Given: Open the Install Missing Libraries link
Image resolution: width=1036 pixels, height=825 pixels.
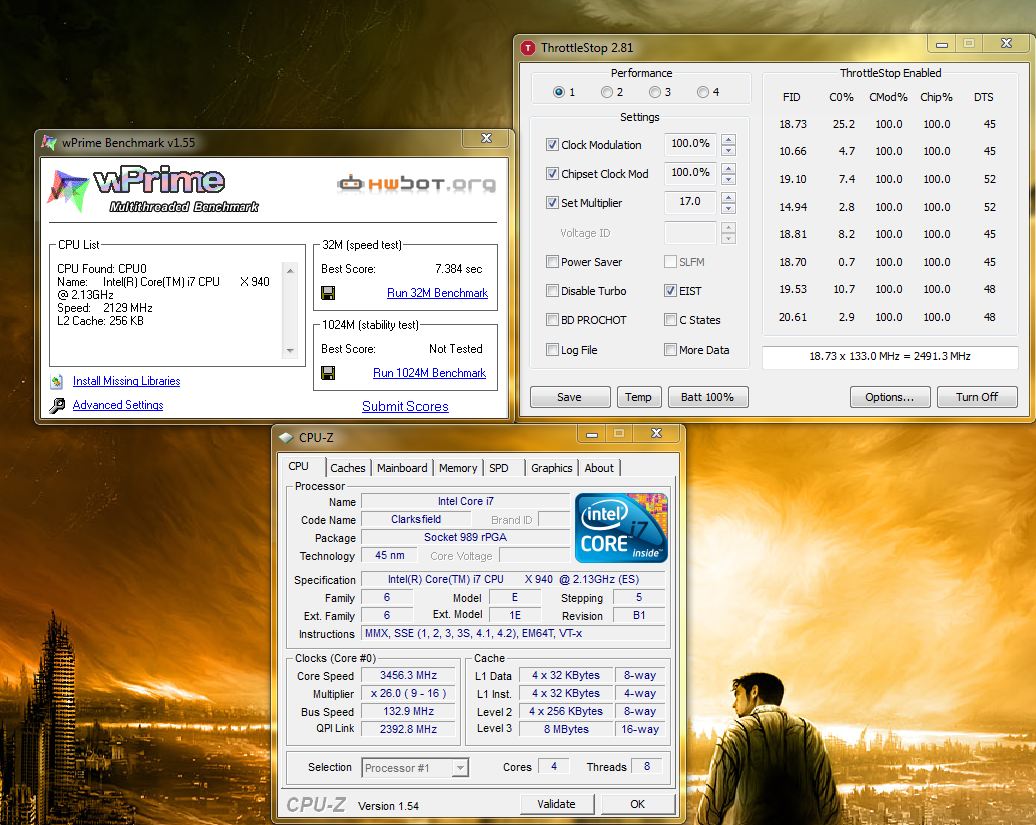Looking at the screenshot, I should (x=126, y=381).
